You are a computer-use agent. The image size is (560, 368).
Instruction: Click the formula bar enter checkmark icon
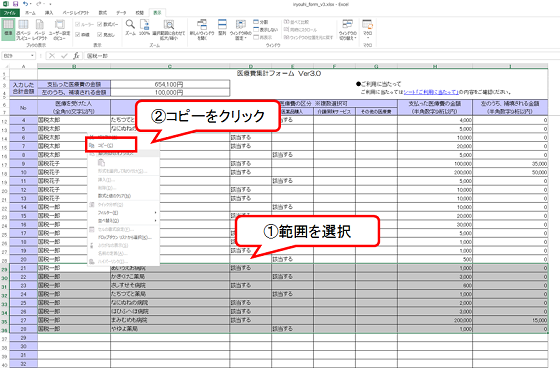(64, 56)
